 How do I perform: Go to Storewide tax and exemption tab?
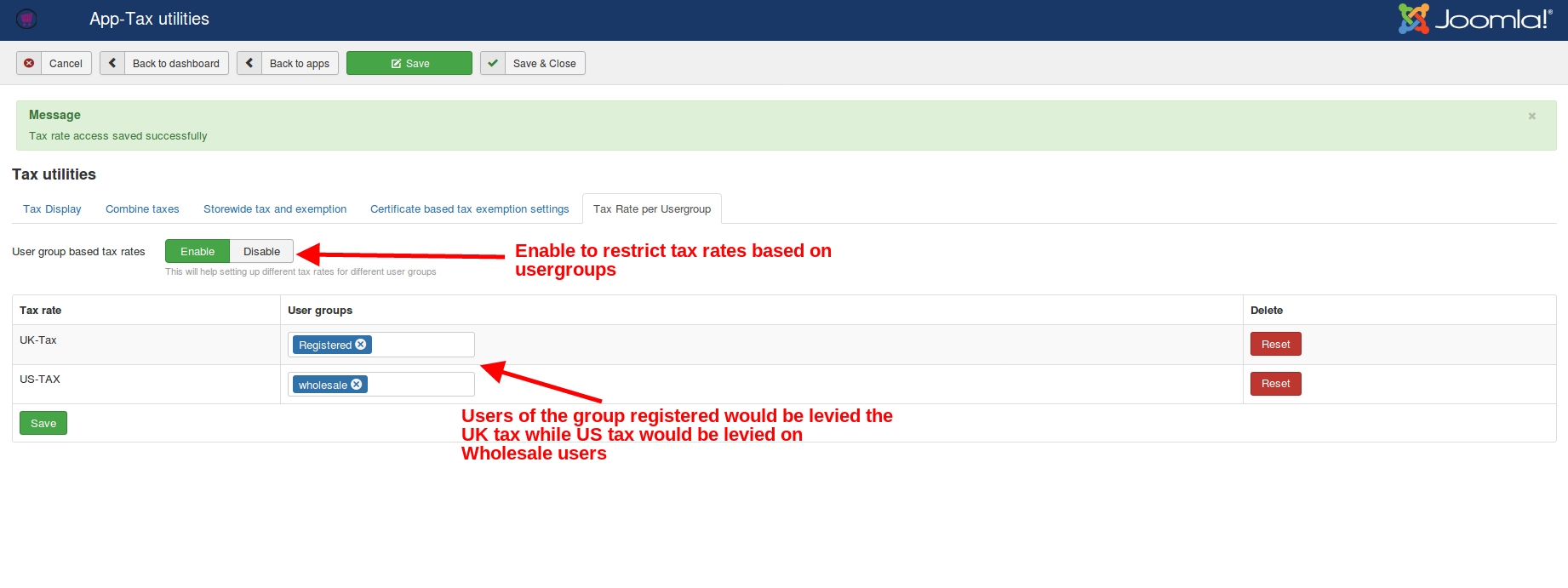pyautogui.click(x=275, y=208)
